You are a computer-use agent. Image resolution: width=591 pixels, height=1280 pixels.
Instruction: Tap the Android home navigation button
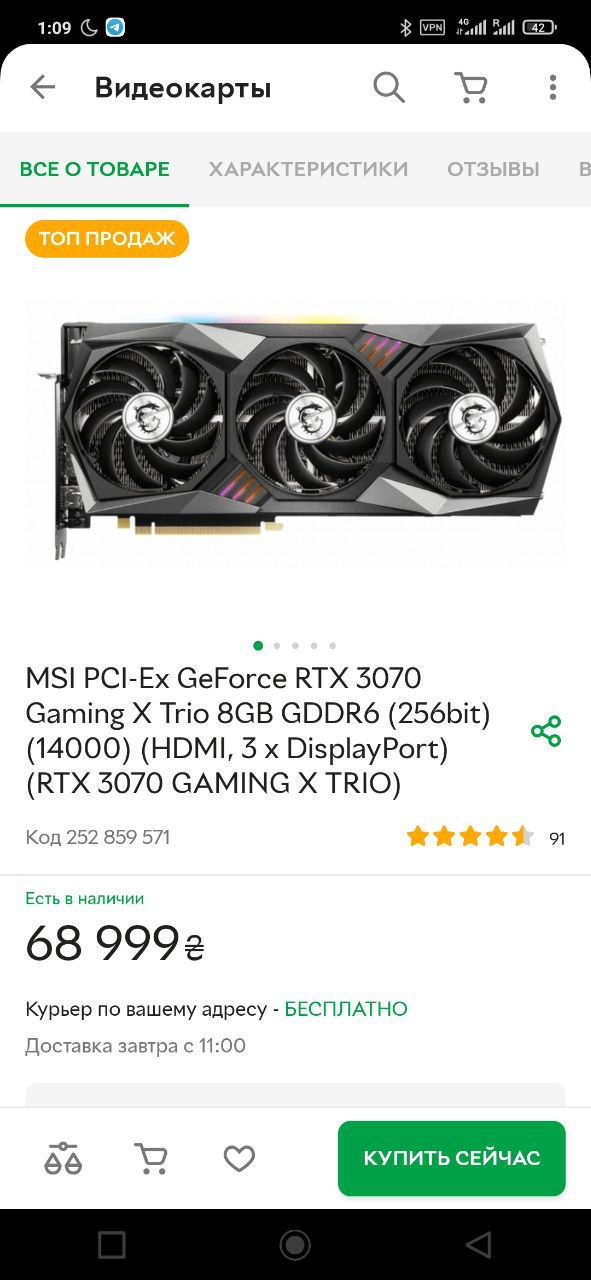point(295,1244)
